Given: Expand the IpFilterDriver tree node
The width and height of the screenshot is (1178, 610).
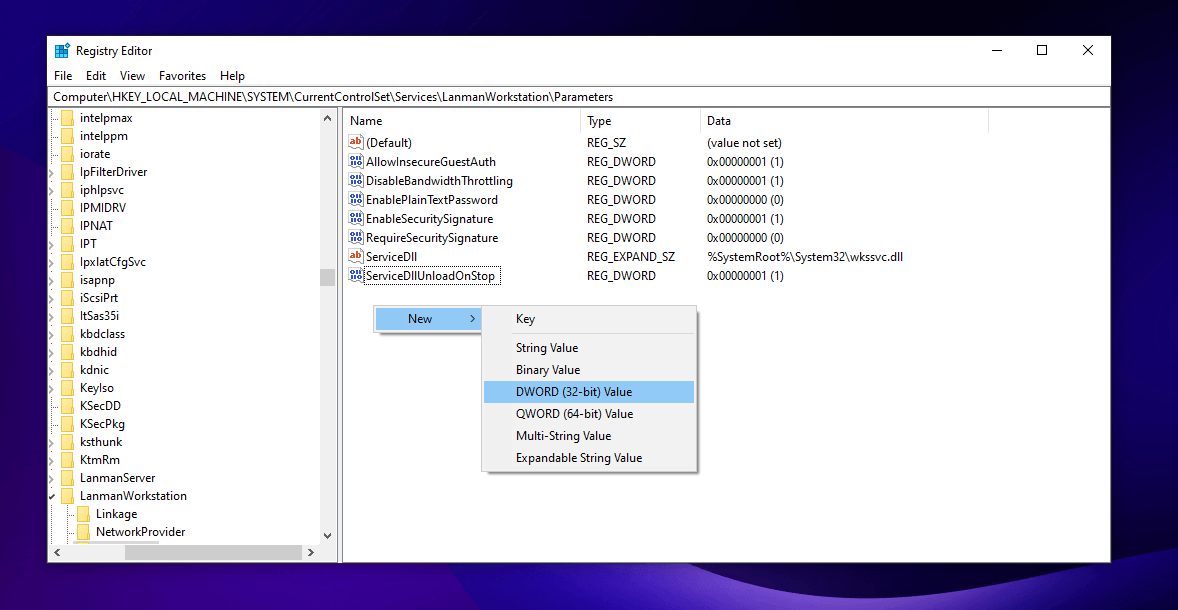Looking at the screenshot, I should tap(52, 172).
